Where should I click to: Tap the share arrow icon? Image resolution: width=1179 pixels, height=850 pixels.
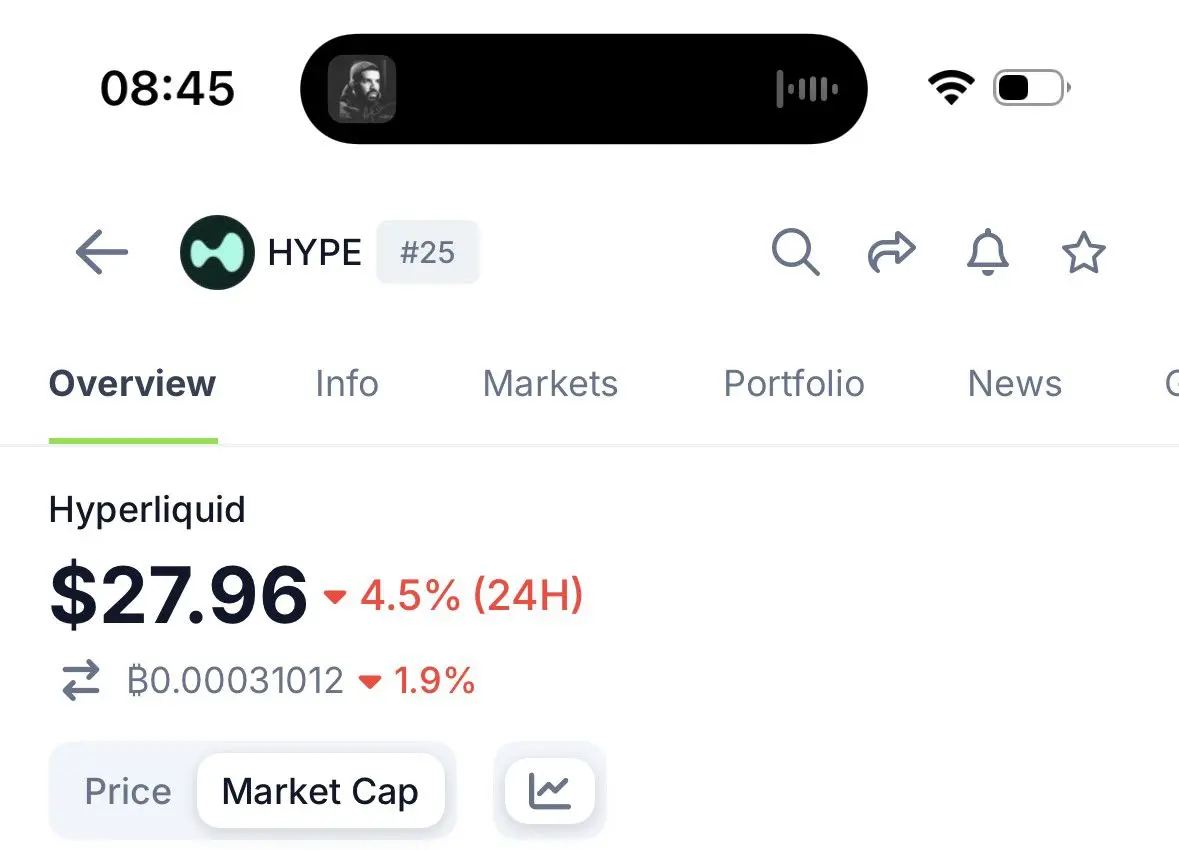pyautogui.click(x=890, y=252)
